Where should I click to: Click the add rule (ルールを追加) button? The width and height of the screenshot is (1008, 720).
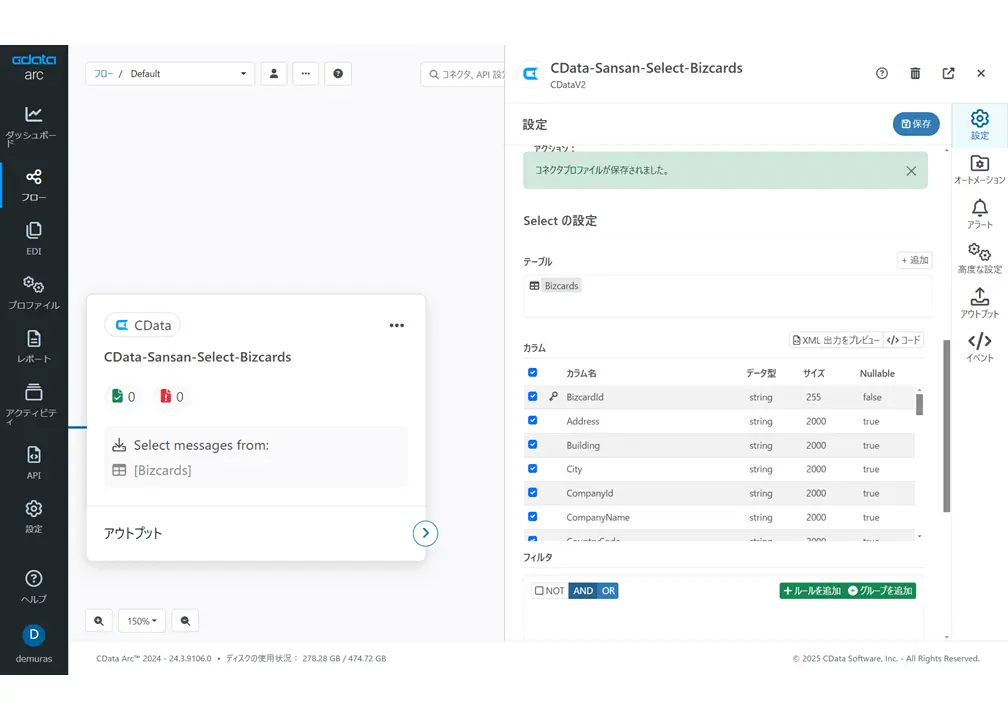811,591
